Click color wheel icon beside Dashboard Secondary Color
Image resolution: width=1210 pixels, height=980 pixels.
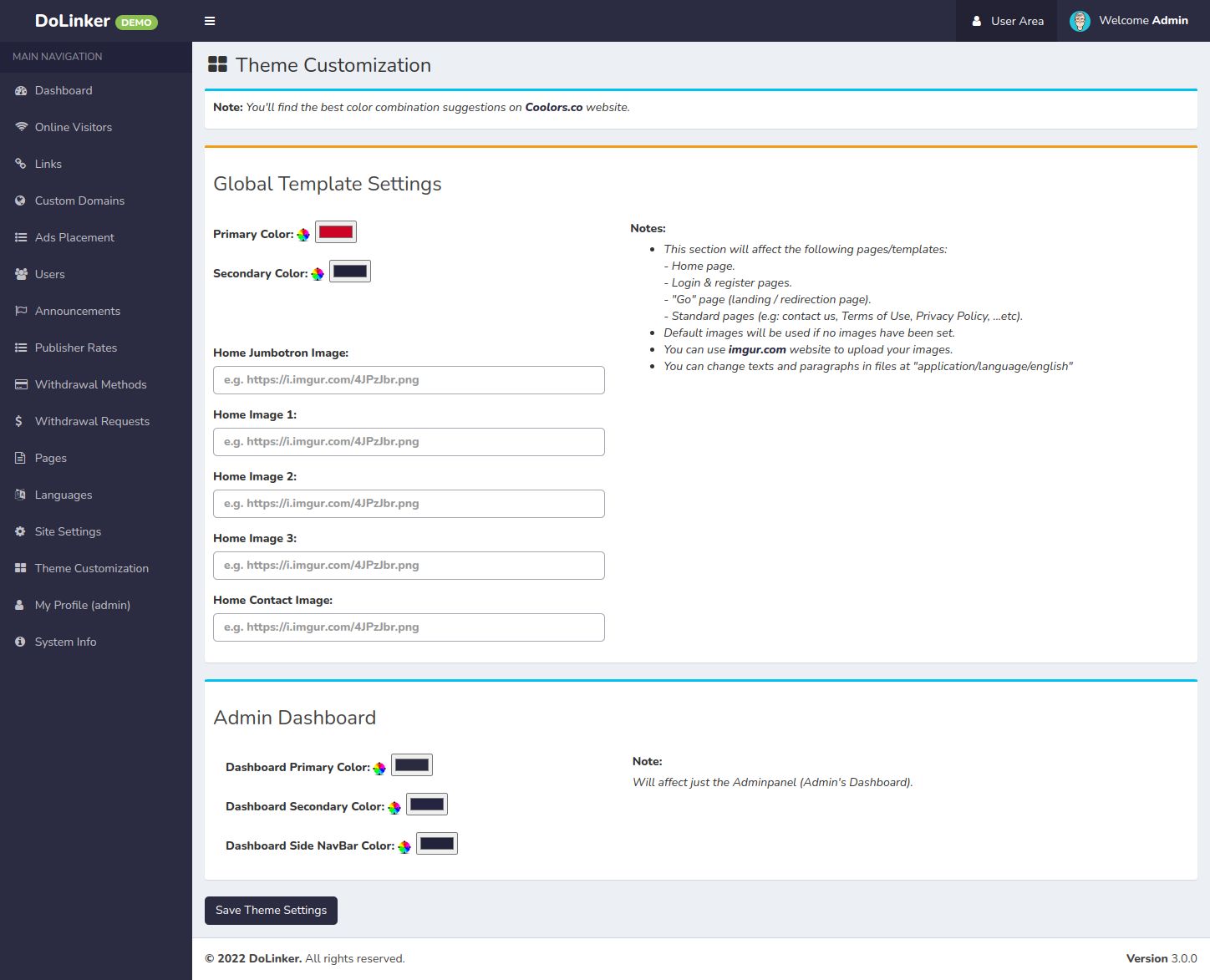click(x=394, y=807)
